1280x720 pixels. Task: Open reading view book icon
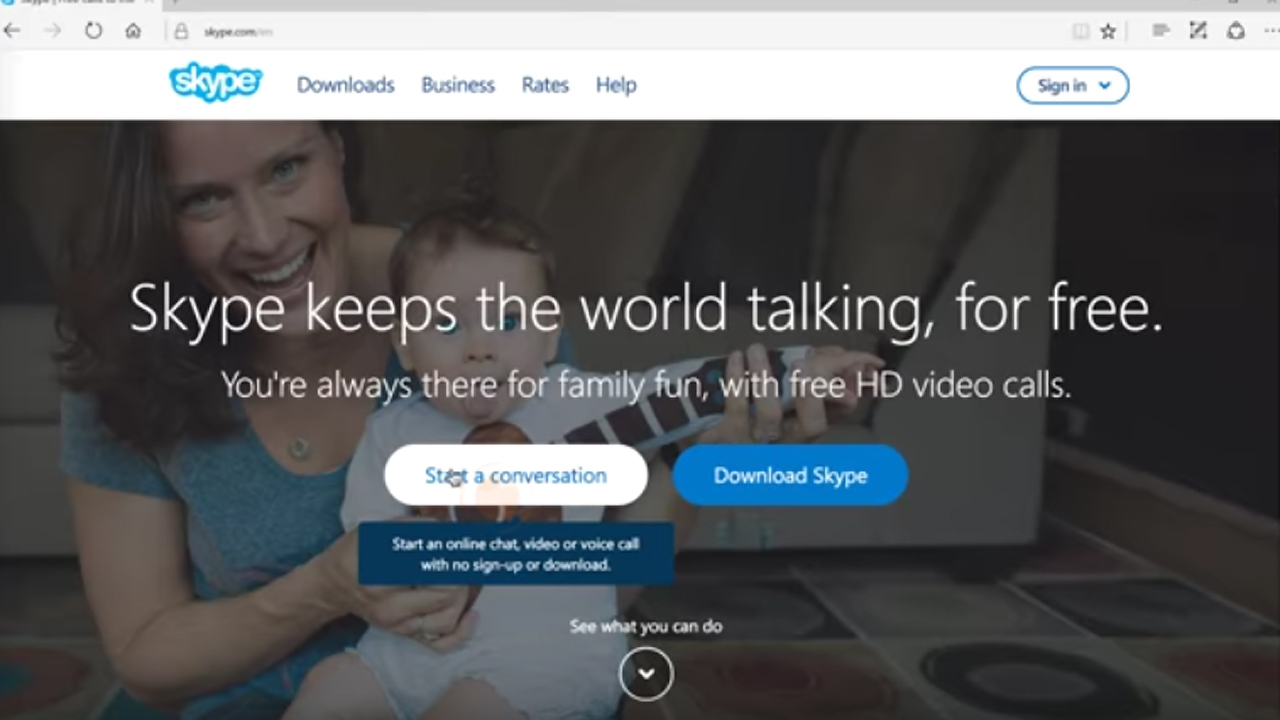click(x=1080, y=31)
